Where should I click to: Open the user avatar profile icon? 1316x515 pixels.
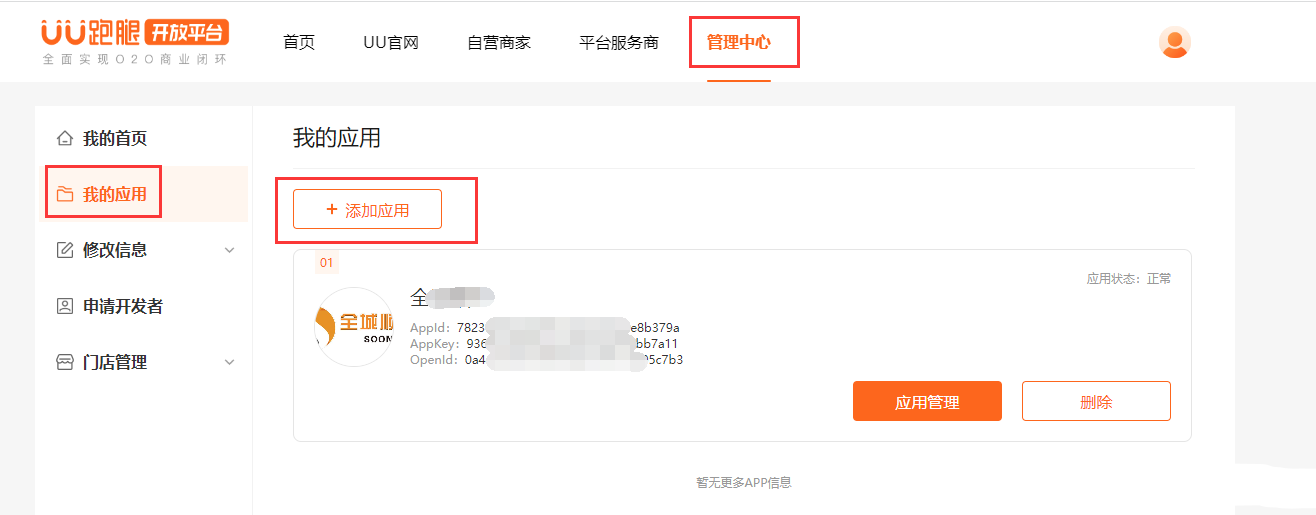pyautogui.click(x=1174, y=42)
